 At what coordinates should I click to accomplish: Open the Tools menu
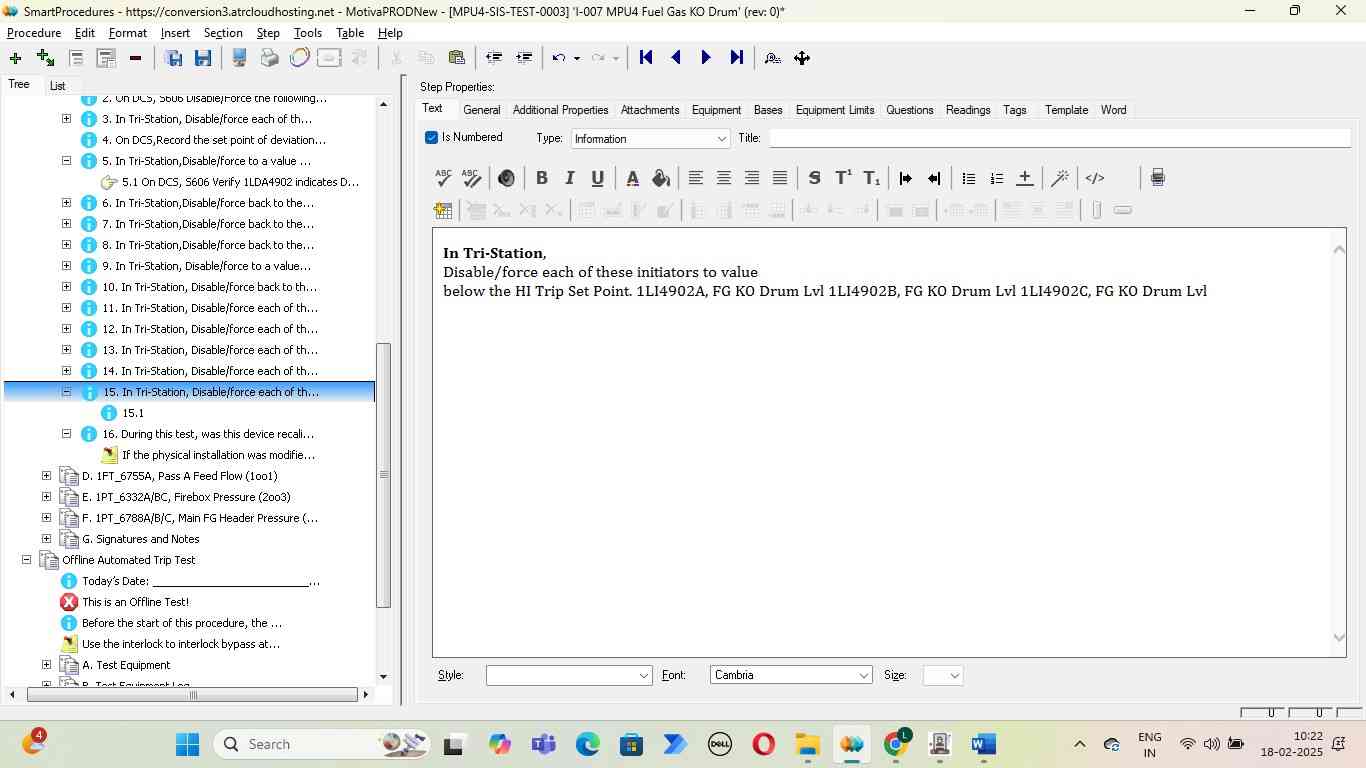coord(307,33)
